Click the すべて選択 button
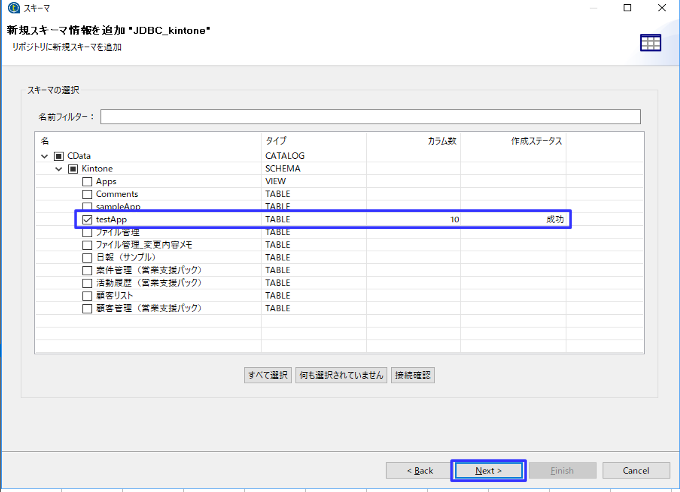 click(x=268, y=375)
